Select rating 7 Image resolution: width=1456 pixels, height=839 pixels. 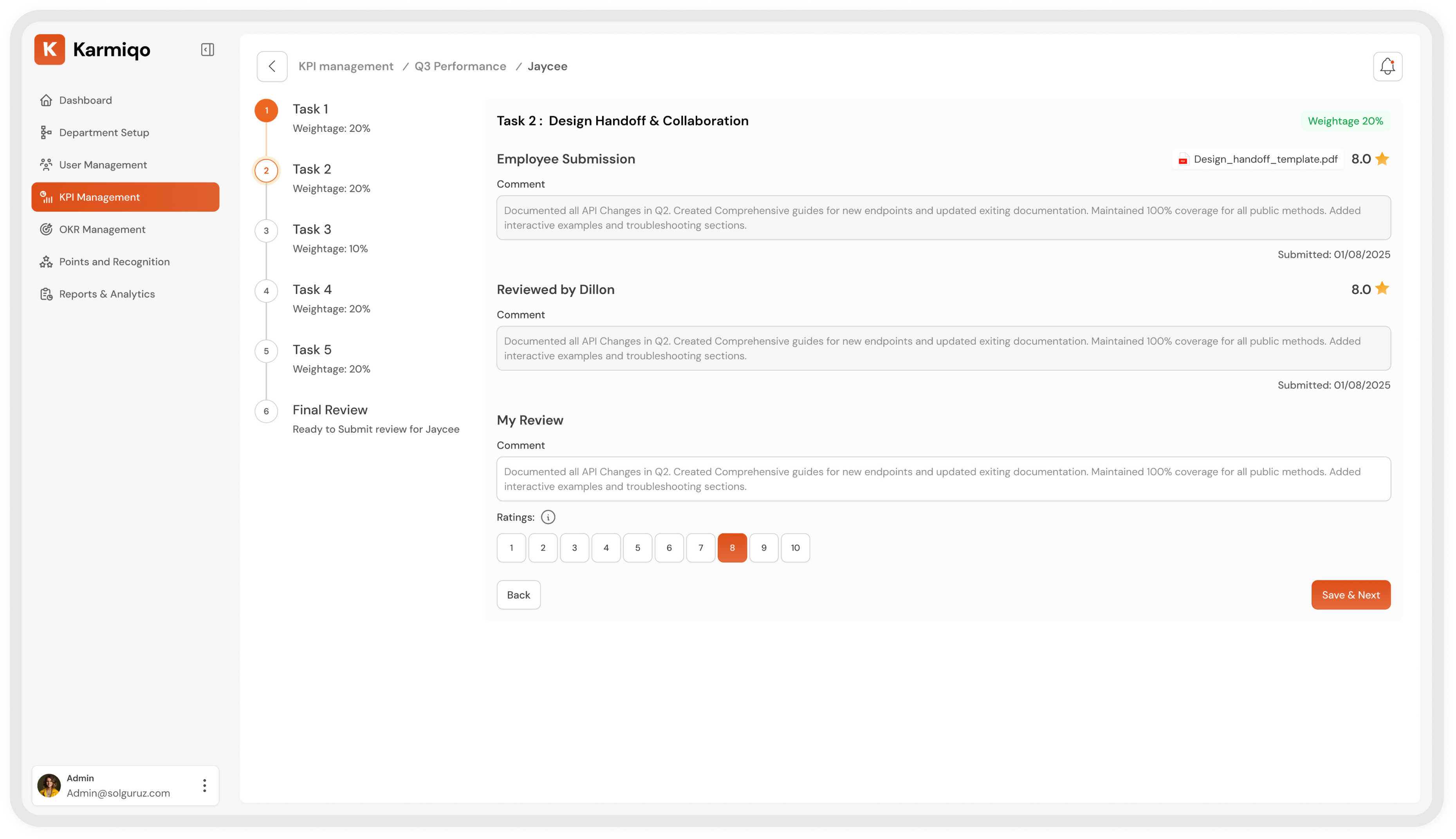[x=701, y=547]
